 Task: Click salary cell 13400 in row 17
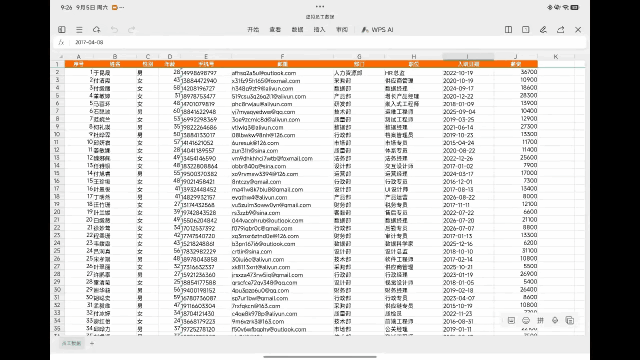(516, 189)
